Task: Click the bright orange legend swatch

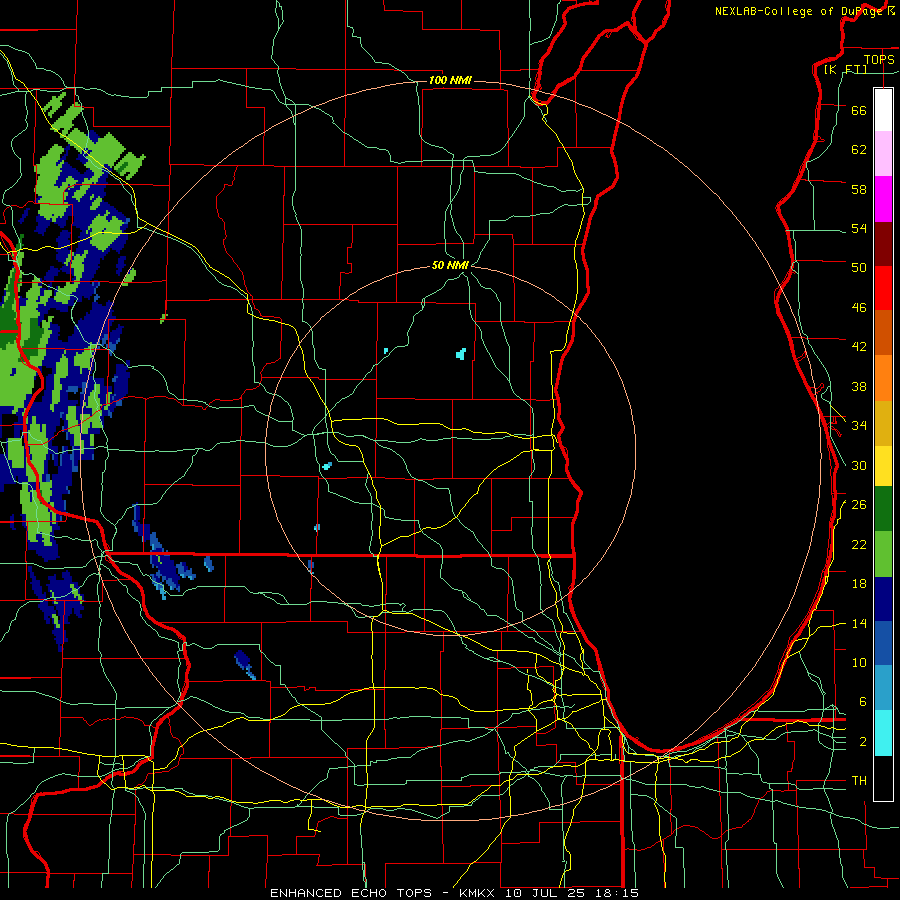Action: (x=883, y=378)
